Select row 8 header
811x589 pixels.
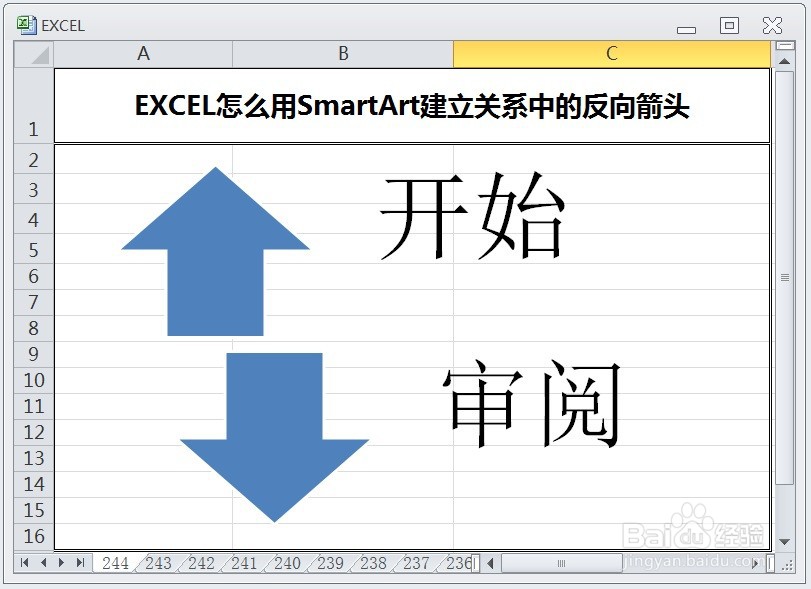pyautogui.click(x=34, y=328)
